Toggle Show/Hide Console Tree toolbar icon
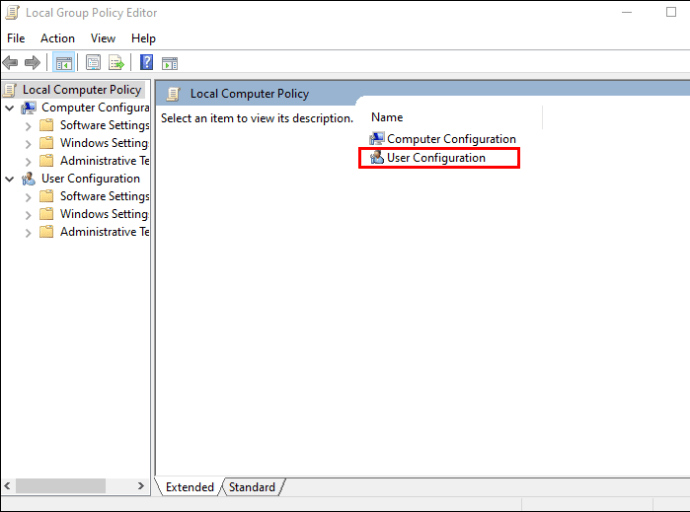This screenshot has height=512, width=690. [x=63, y=63]
